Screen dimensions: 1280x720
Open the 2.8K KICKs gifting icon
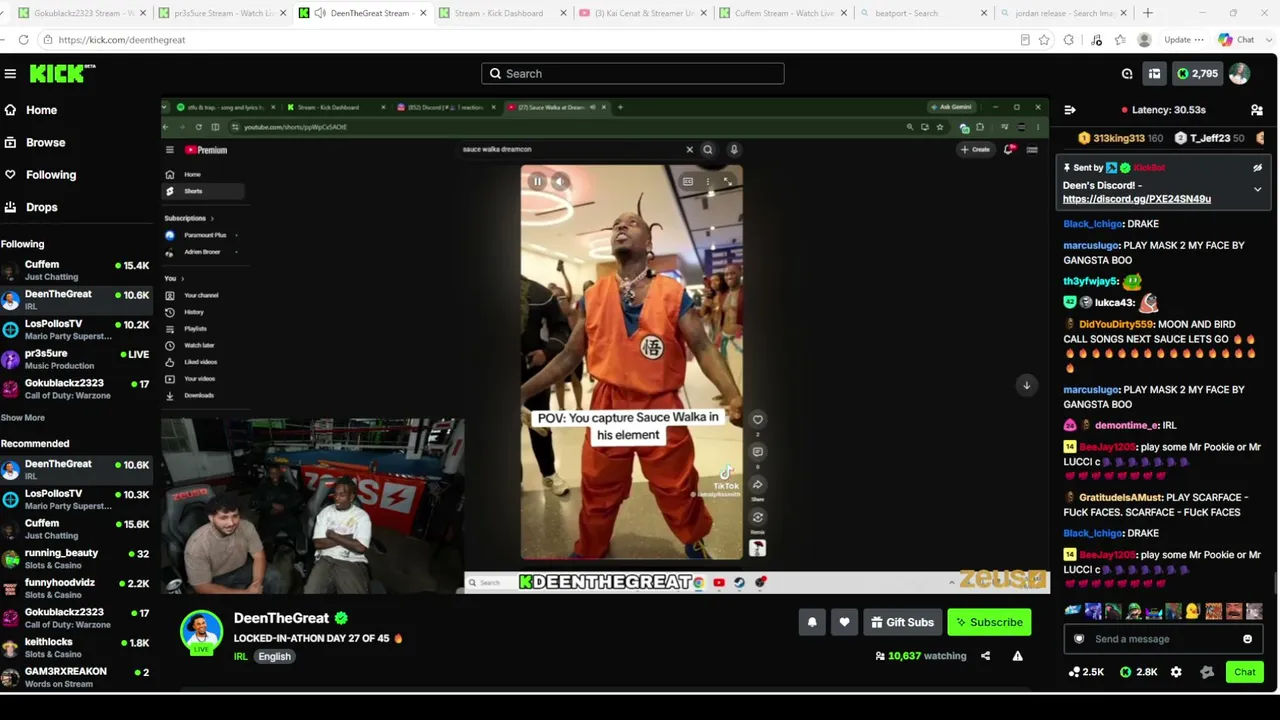coord(1138,672)
